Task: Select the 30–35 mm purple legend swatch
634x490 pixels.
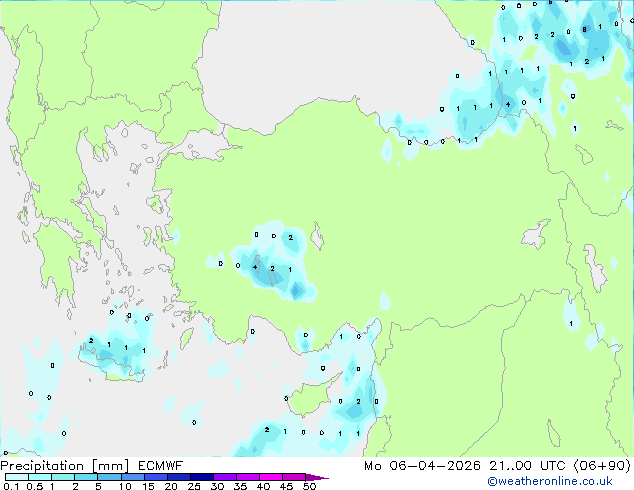Action: (224, 477)
